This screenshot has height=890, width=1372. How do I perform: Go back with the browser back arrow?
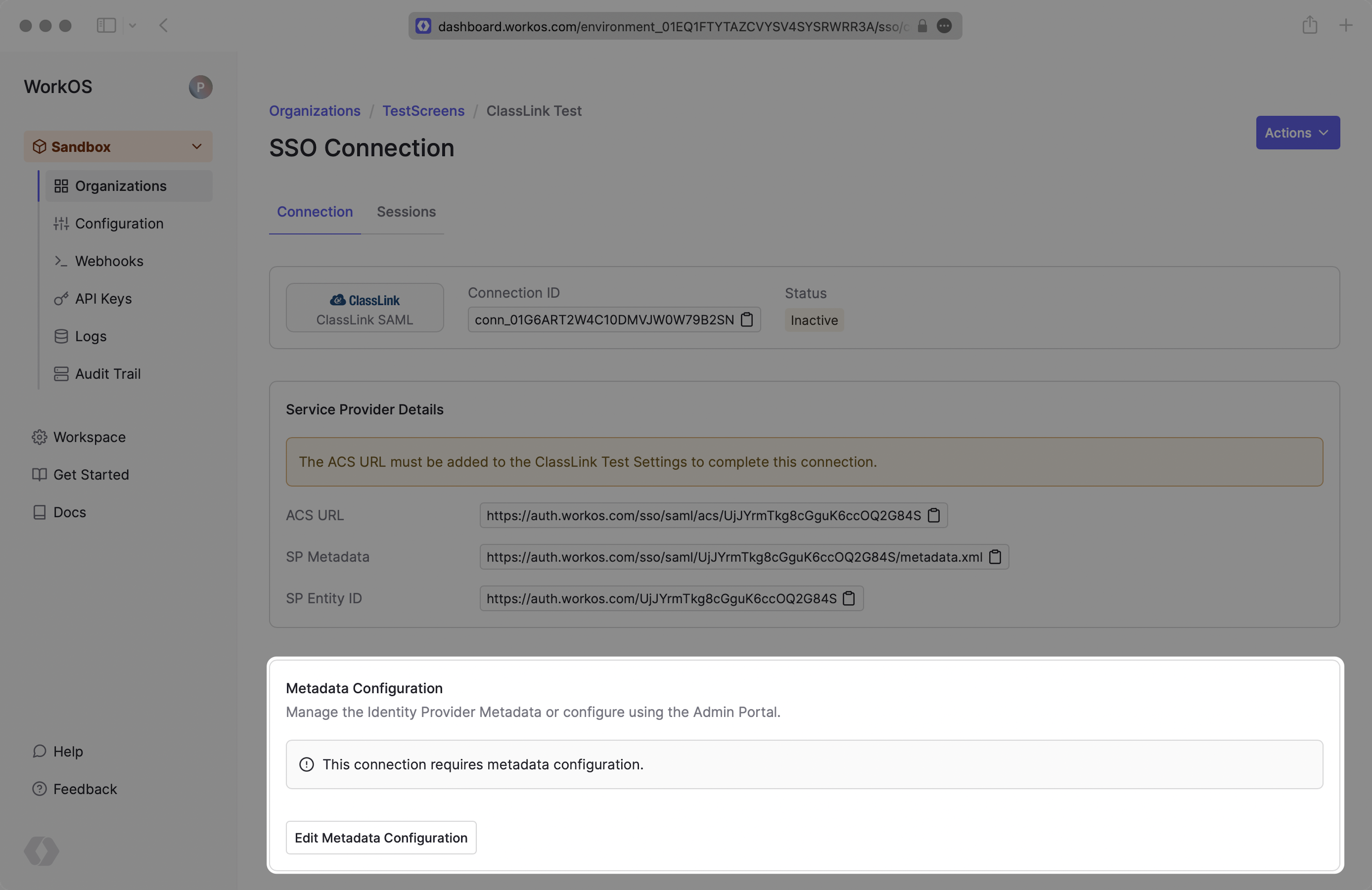click(164, 25)
